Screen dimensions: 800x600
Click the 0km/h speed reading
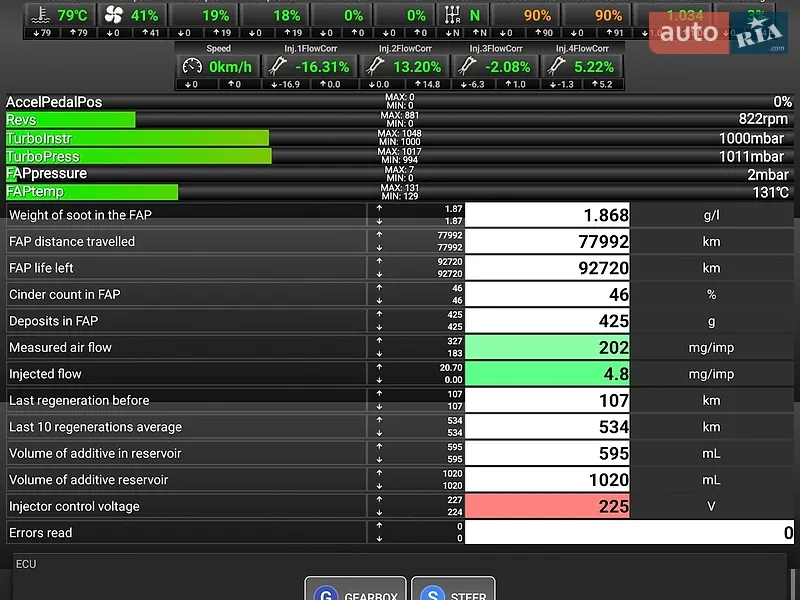pyautogui.click(x=230, y=67)
